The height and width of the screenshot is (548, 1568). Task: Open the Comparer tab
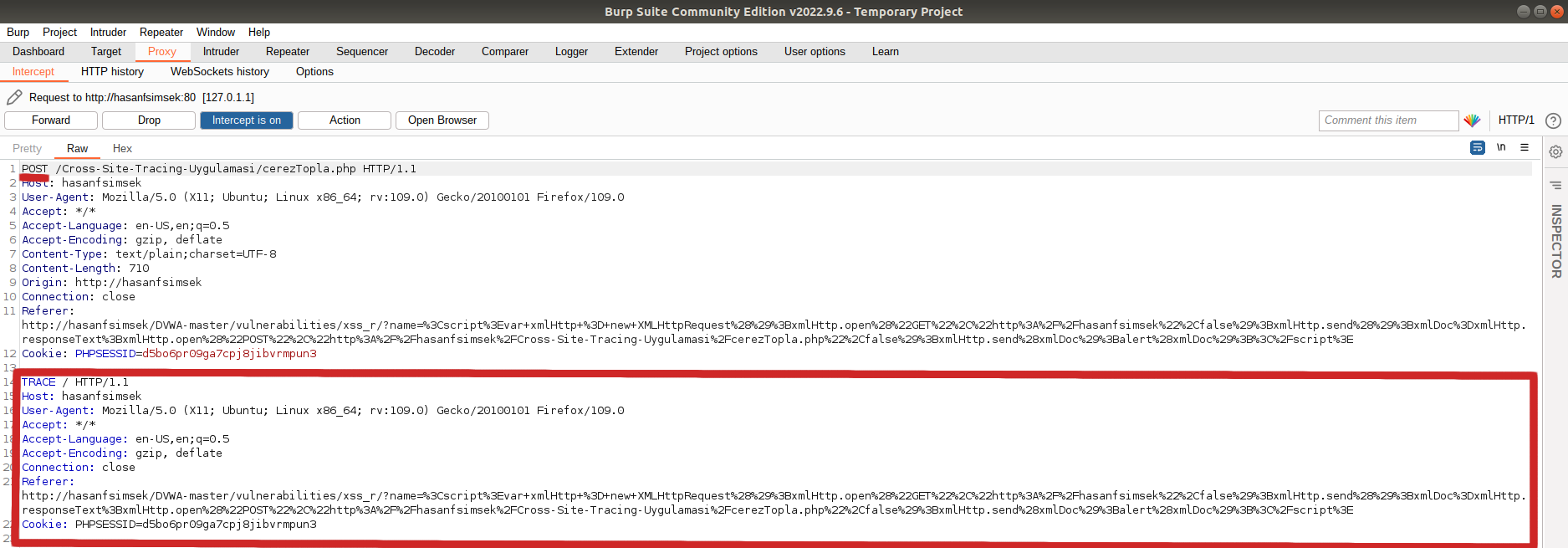pyautogui.click(x=505, y=52)
